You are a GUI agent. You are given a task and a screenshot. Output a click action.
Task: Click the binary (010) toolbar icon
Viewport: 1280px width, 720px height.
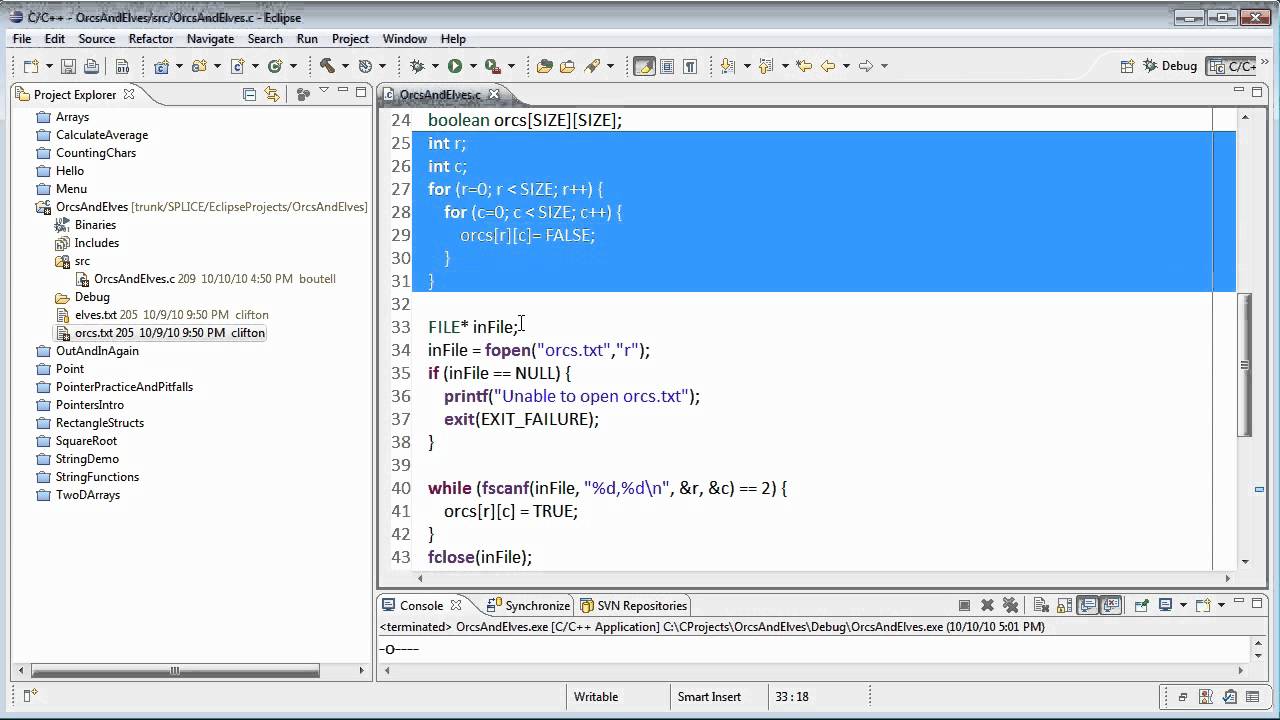(122, 66)
